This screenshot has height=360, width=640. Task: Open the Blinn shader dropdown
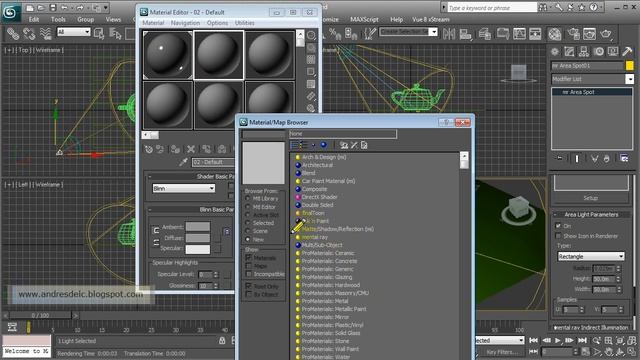[x=184, y=188]
